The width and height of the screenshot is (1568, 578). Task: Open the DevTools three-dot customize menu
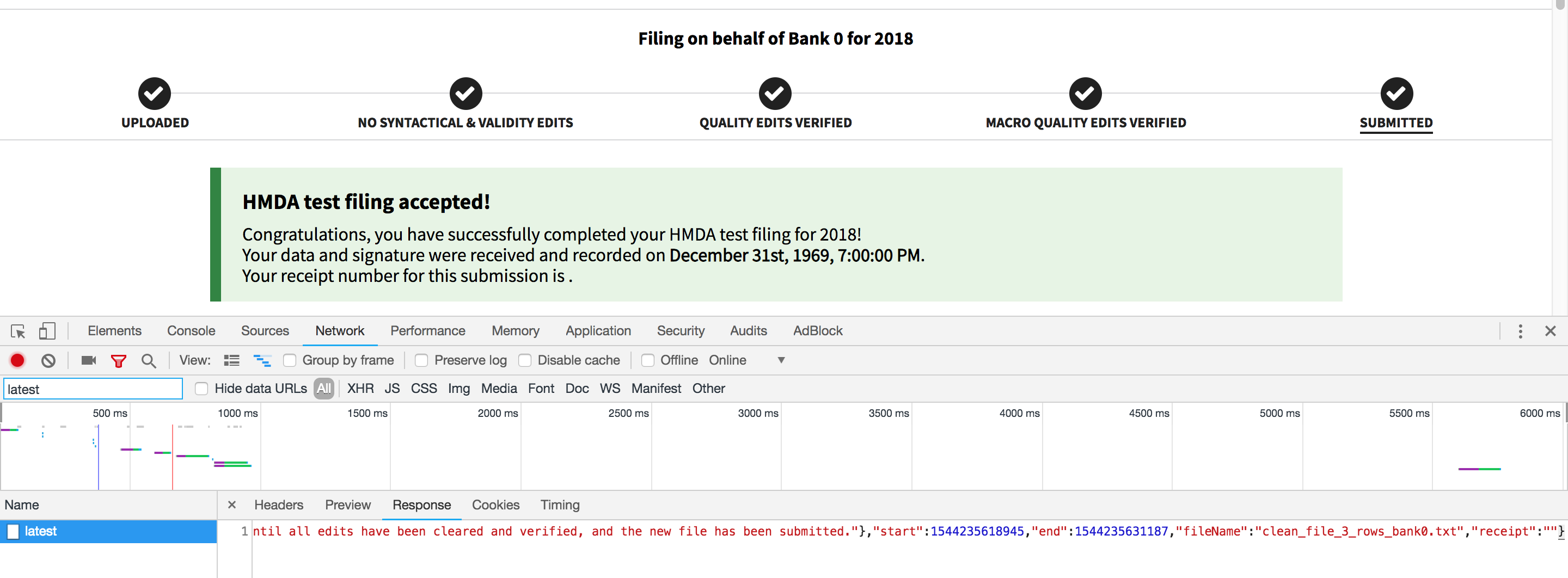[1520, 331]
